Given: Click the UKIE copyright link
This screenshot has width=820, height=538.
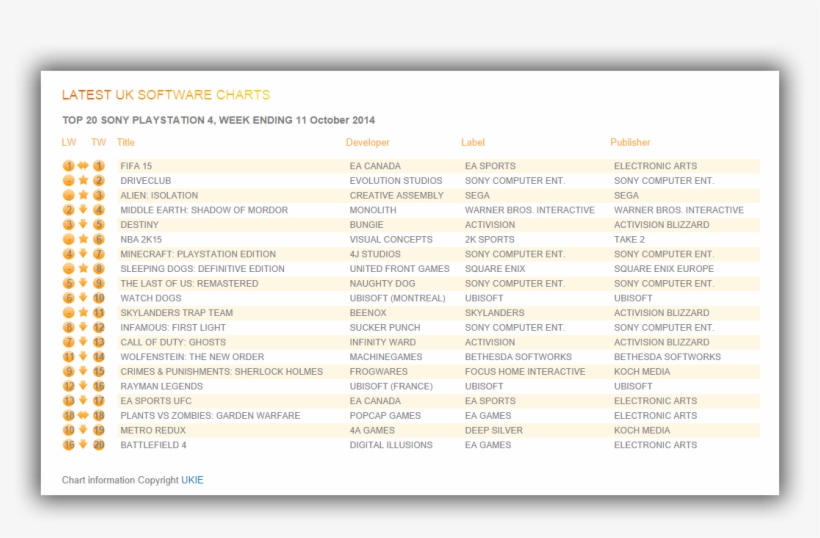Looking at the screenshot, I should (x=192, y=480).
